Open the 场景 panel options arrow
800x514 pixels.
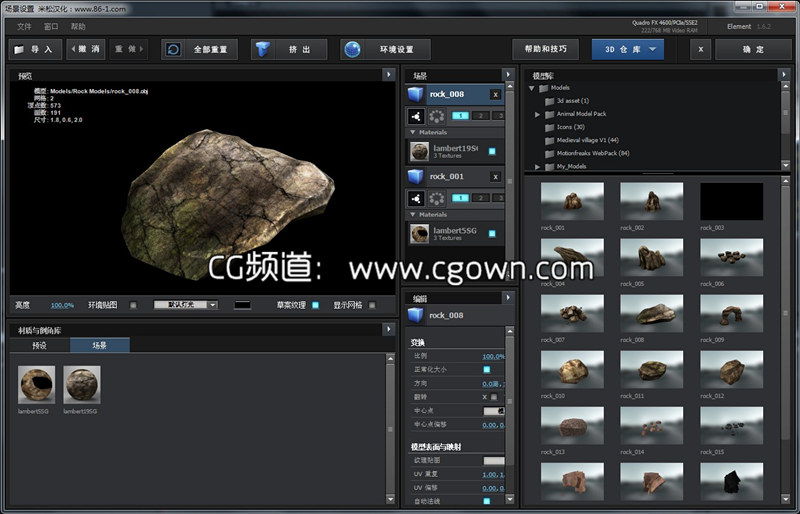(x=508, y=75)
